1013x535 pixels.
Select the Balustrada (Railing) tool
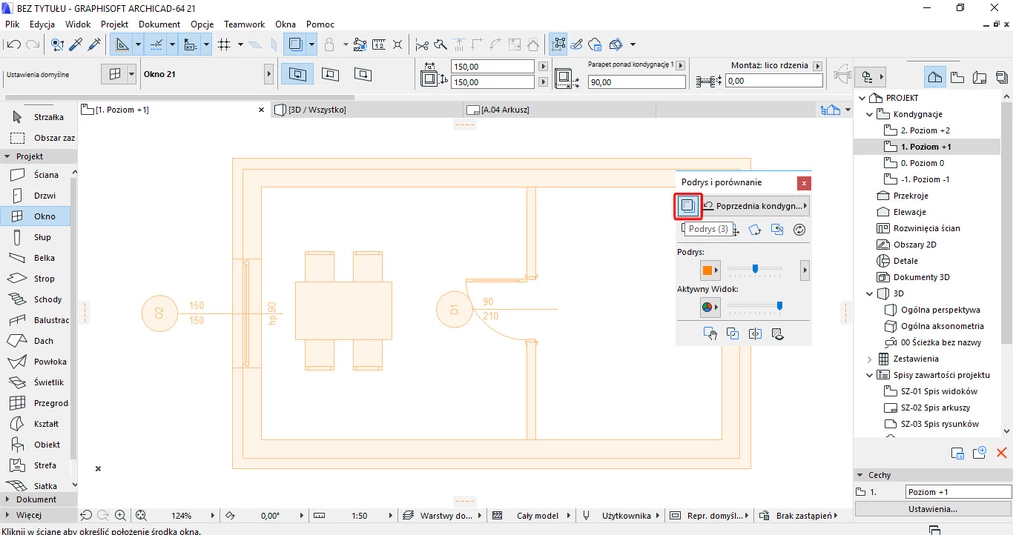pyautogui.click(x=36, y=320)
